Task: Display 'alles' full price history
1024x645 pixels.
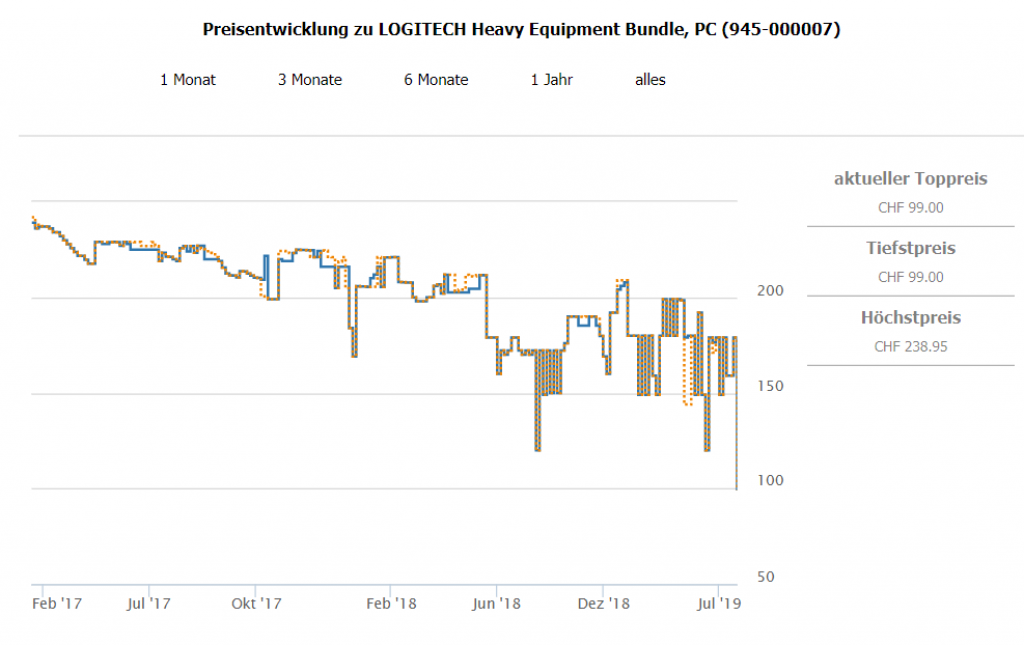Action: [x=650, y=80]
